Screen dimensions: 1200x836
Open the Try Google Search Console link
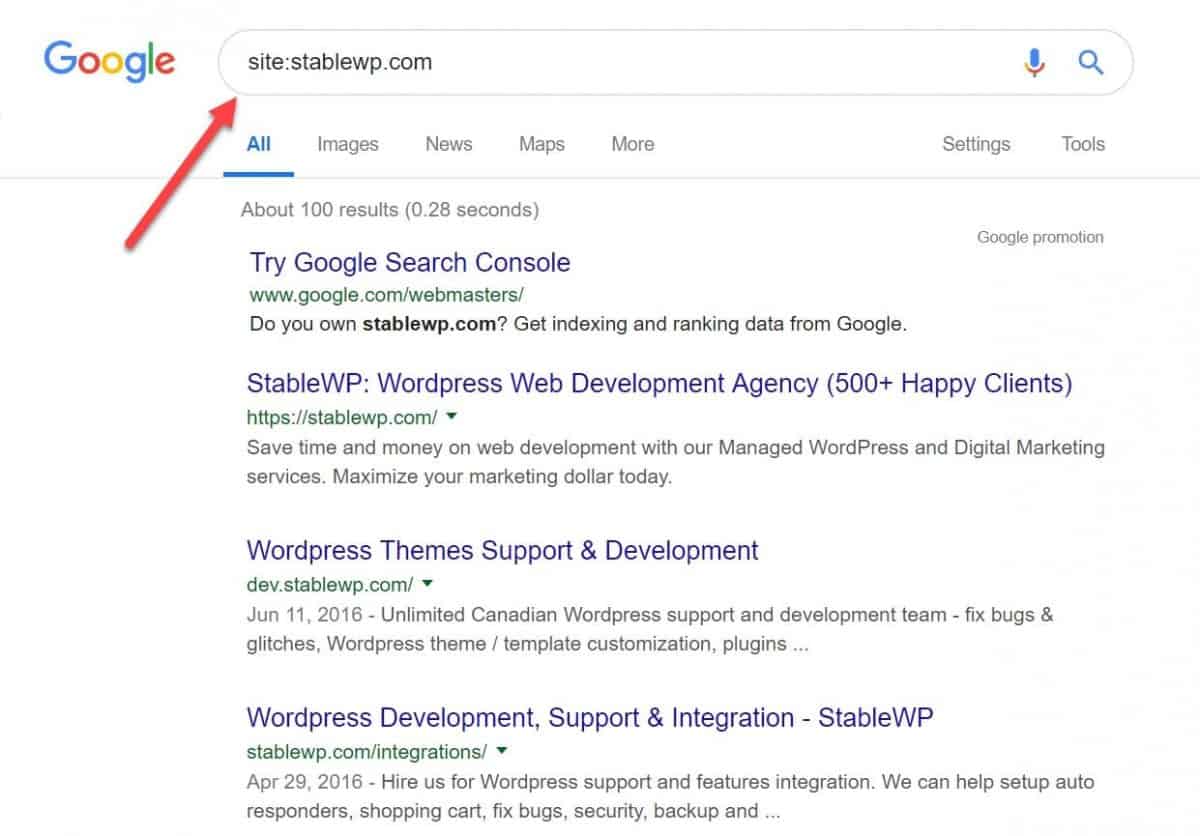click(x=410, y=263)
